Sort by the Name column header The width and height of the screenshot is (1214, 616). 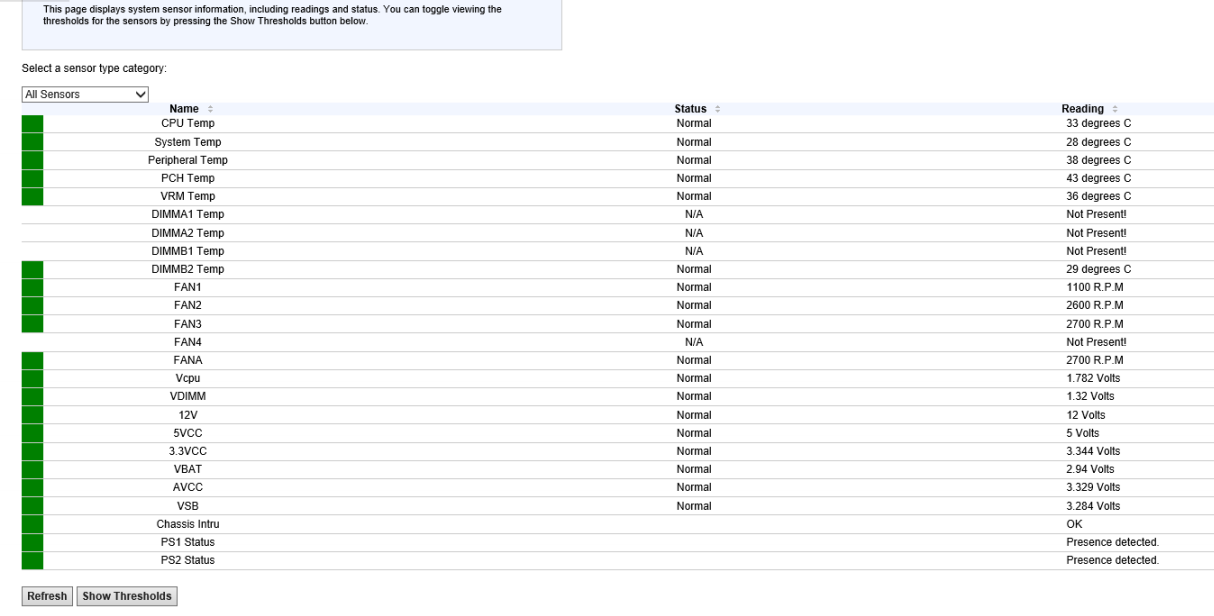point(191,109)
